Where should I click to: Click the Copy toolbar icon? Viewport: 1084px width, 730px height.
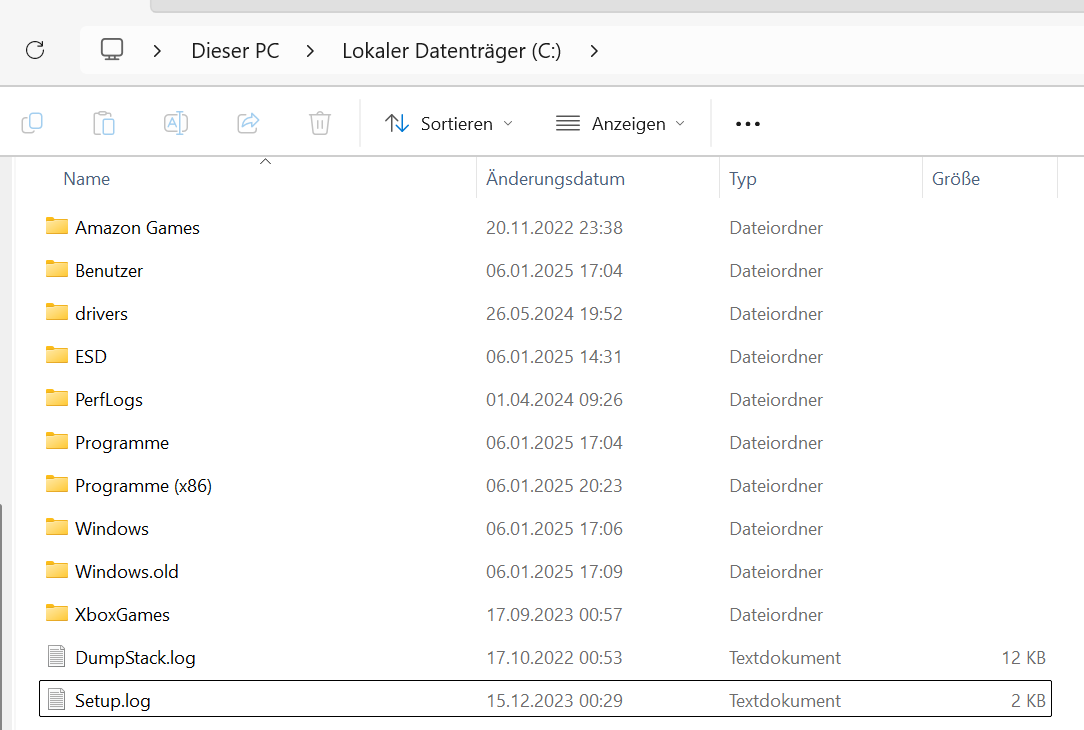click(x=32, y=124)
